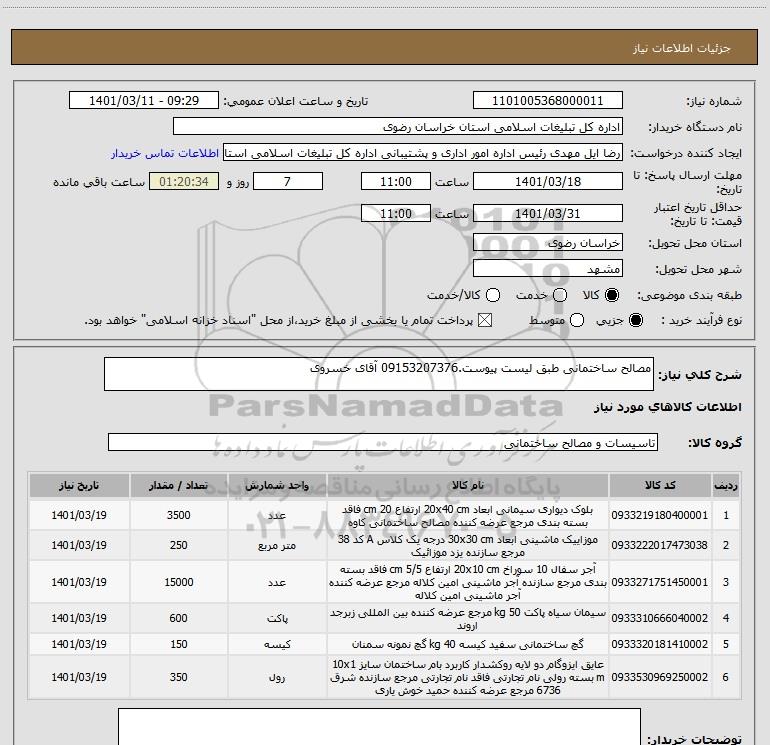Click product code 0933222017473038
The width and height of the screenshot is (770, 745).
[x=660, y=545]
